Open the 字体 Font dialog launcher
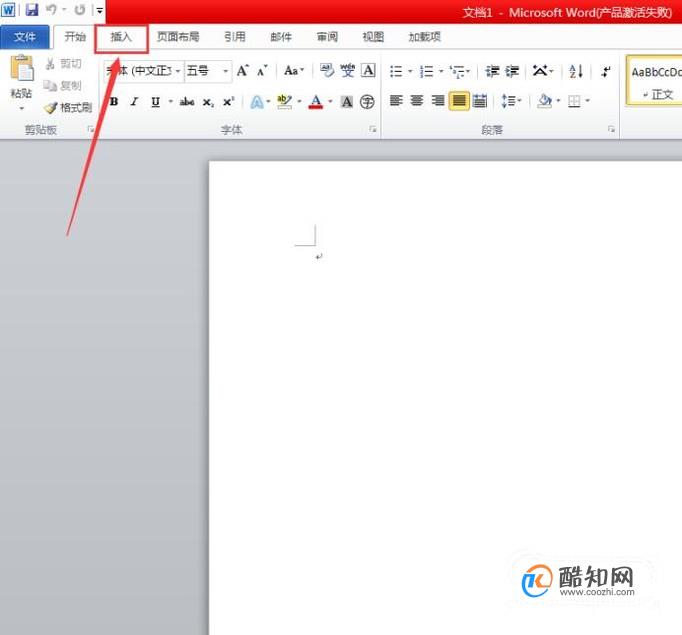 click(373, 129)
